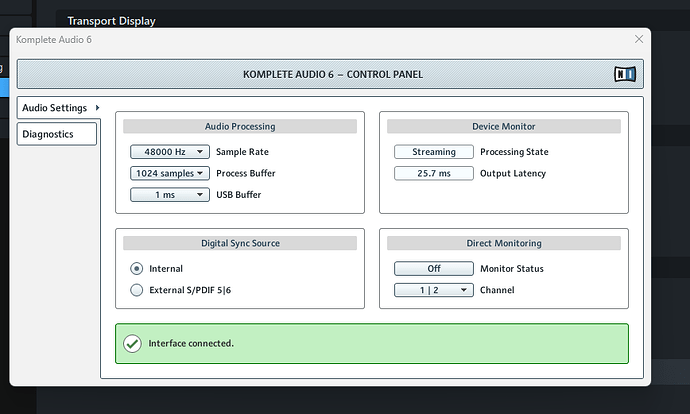Click the Process Buffer label
Screen dimensions: 690x414
coord(246,173)
